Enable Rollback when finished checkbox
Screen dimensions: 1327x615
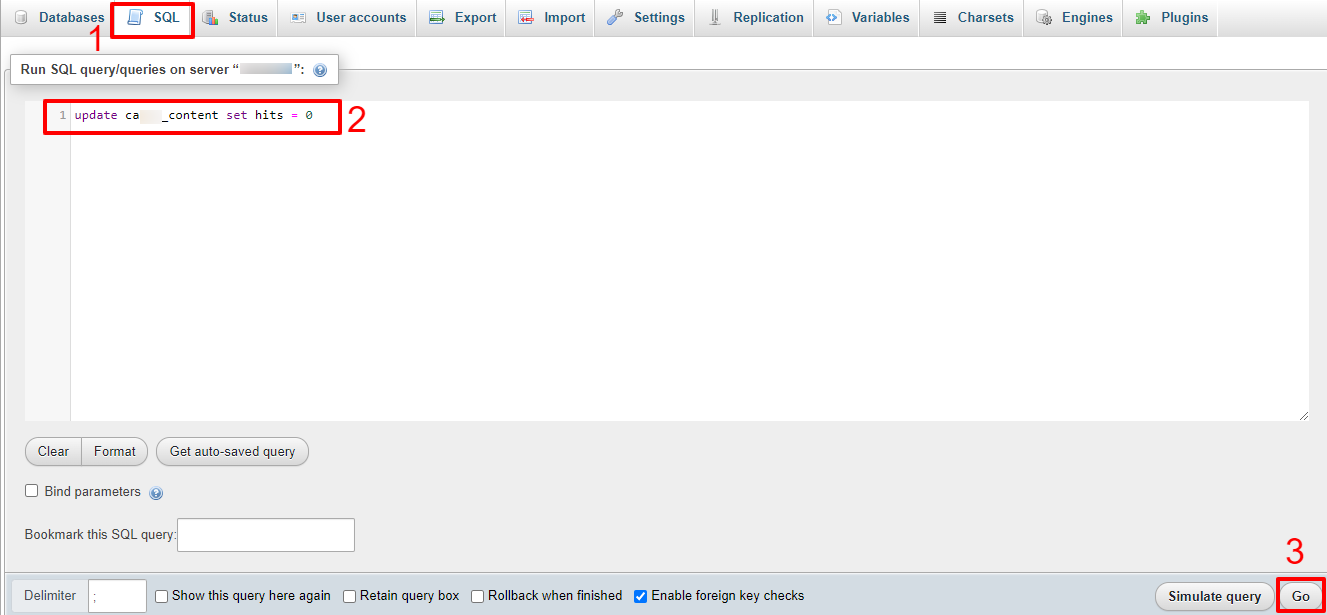click(x=478, y=596)
